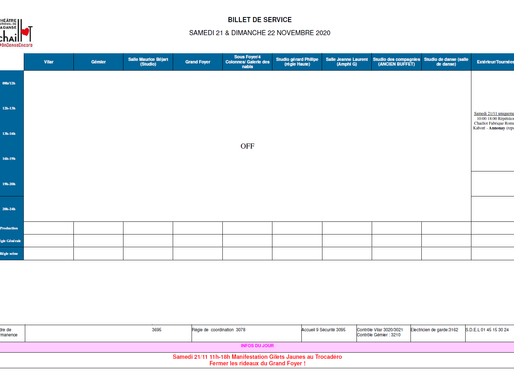The image size is (514, 386).
Task: Click the '20h-24h' time slot row label
Action: point(9,209)
